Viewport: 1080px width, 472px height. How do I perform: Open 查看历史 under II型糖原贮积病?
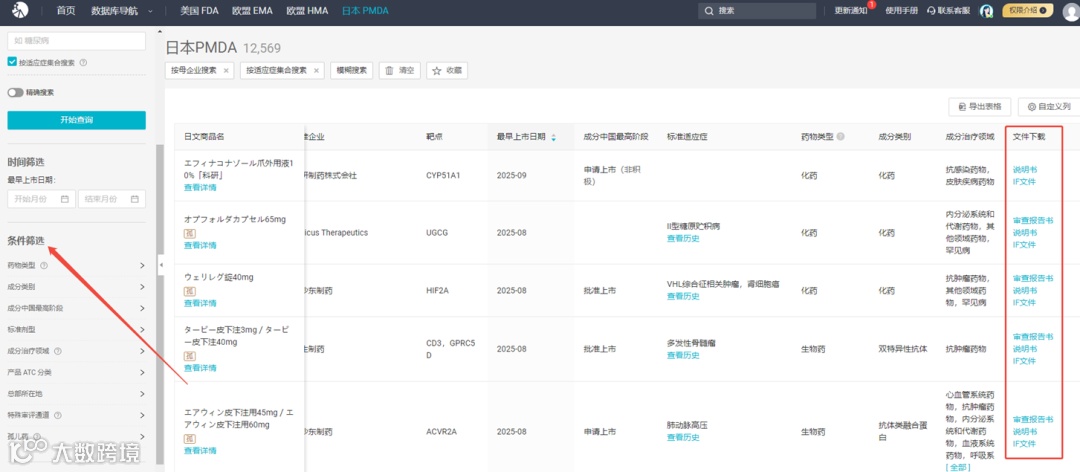pyautogui.click(x=683, y=238)
